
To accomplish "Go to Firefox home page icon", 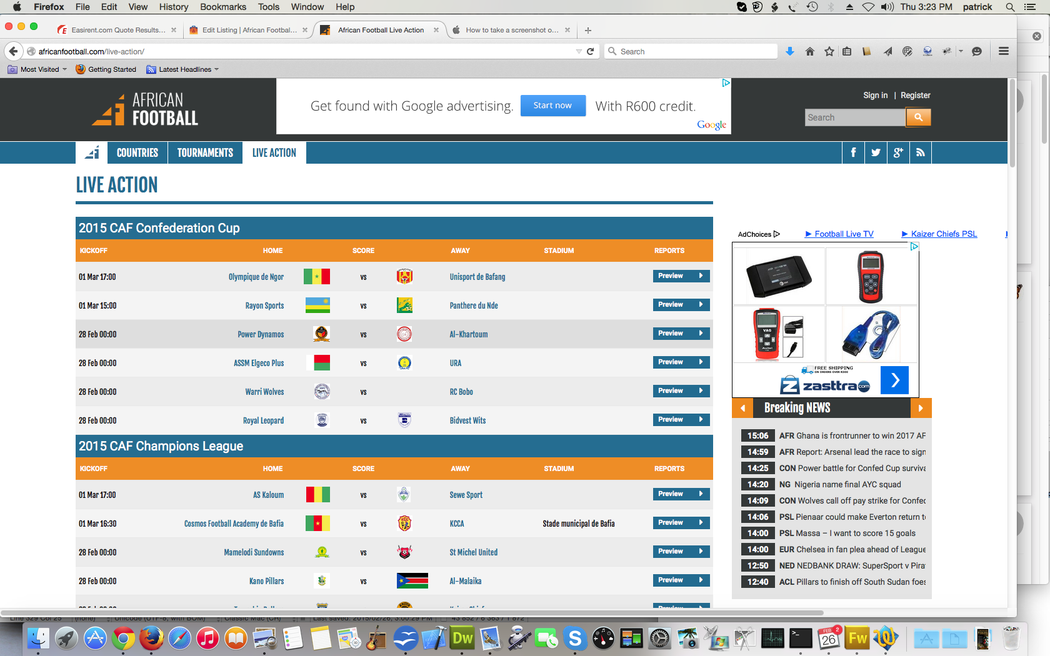I will (809, 51).
